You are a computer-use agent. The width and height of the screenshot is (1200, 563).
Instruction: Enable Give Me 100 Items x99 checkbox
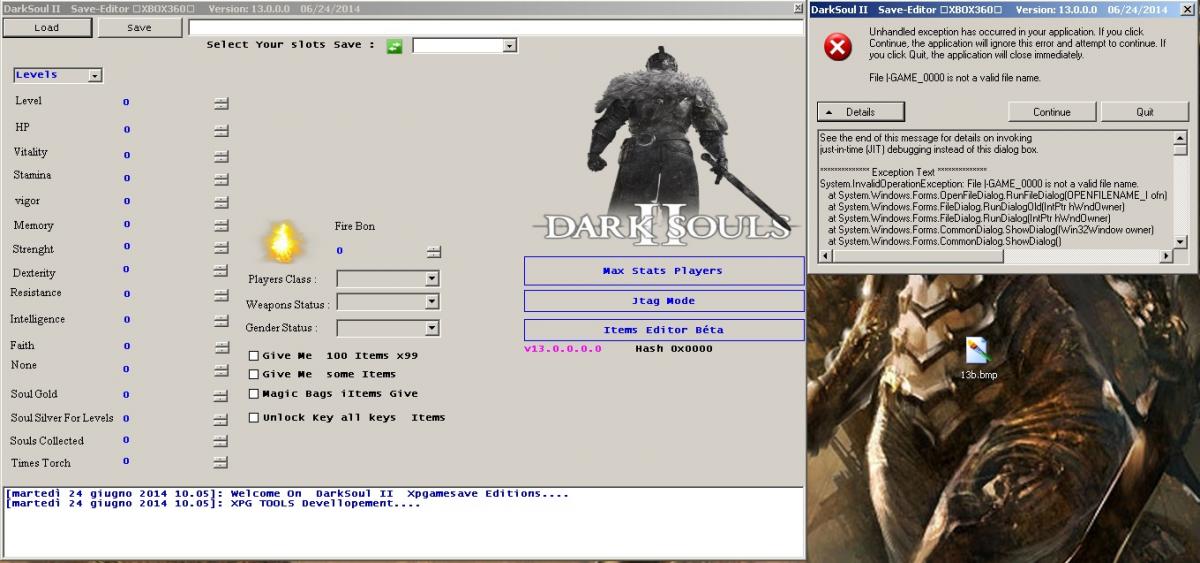[254, 356]
